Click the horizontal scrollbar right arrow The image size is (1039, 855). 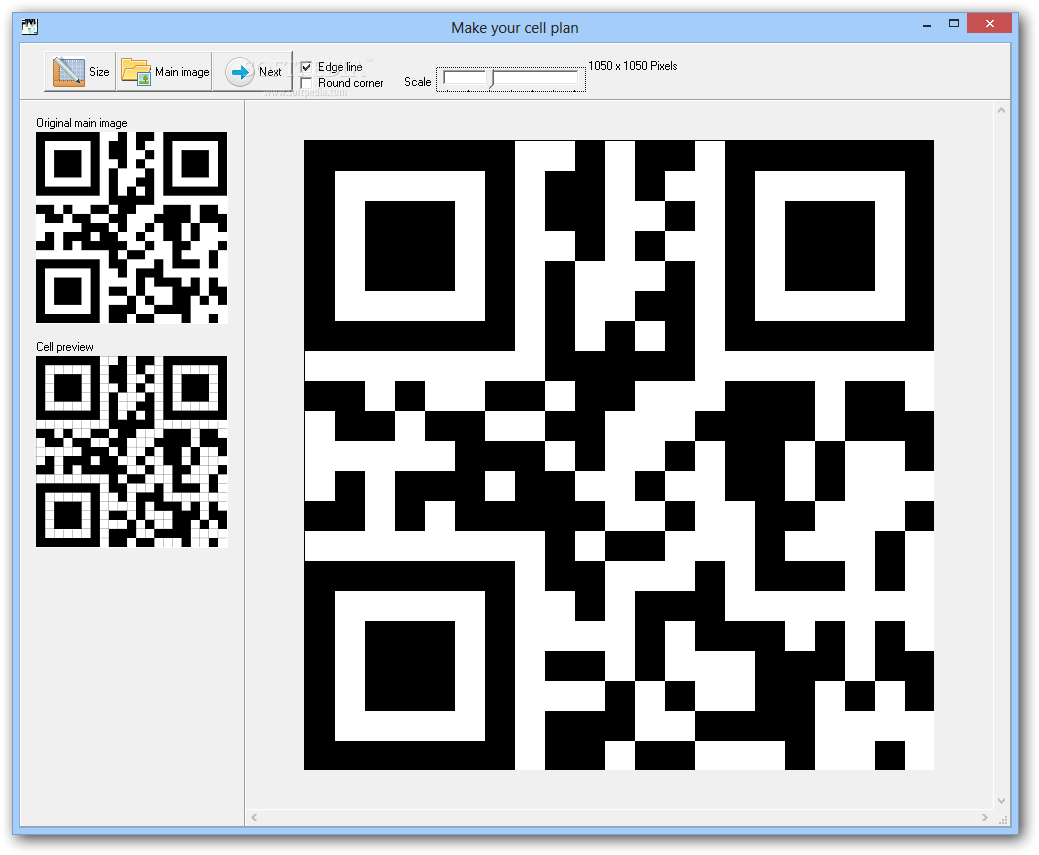(985, 817)
